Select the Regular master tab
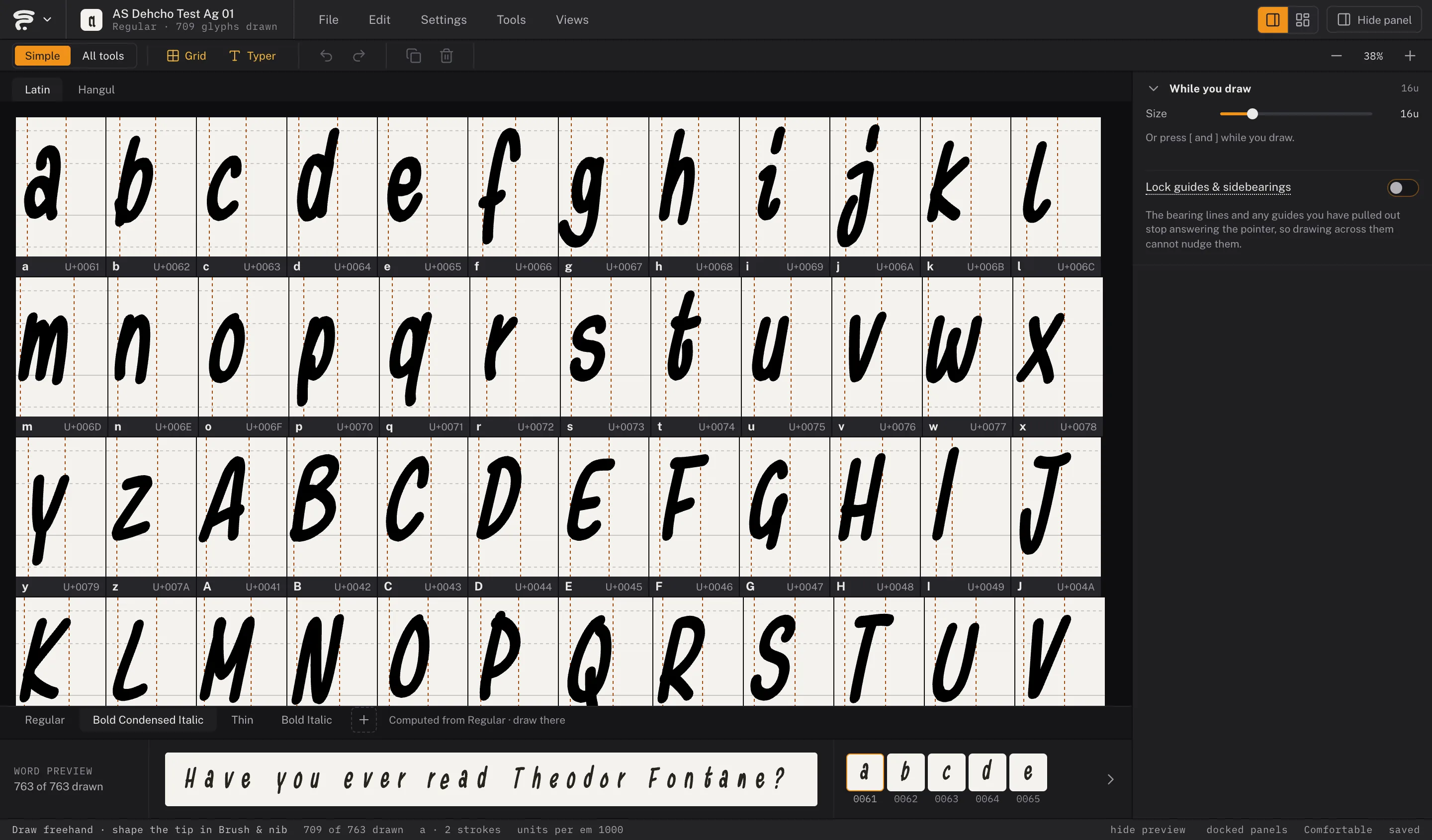 click(x=45, y=720)
